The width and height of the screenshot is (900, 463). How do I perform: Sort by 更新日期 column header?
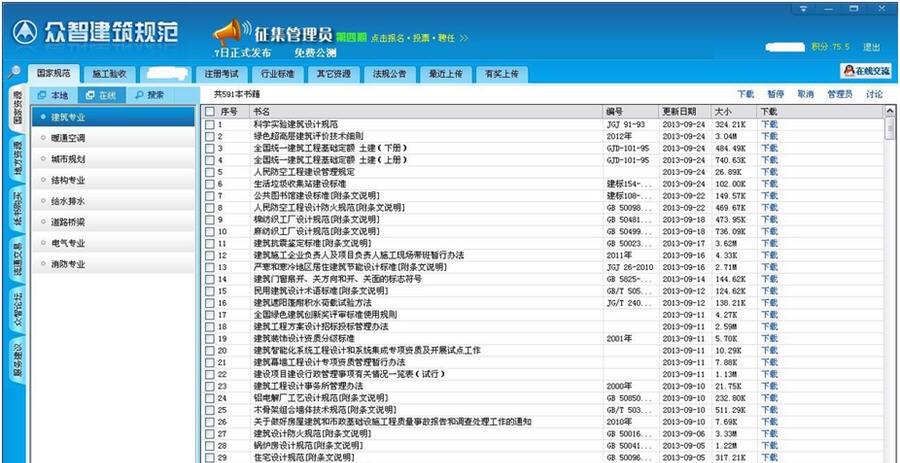click(x=685, y=111)
